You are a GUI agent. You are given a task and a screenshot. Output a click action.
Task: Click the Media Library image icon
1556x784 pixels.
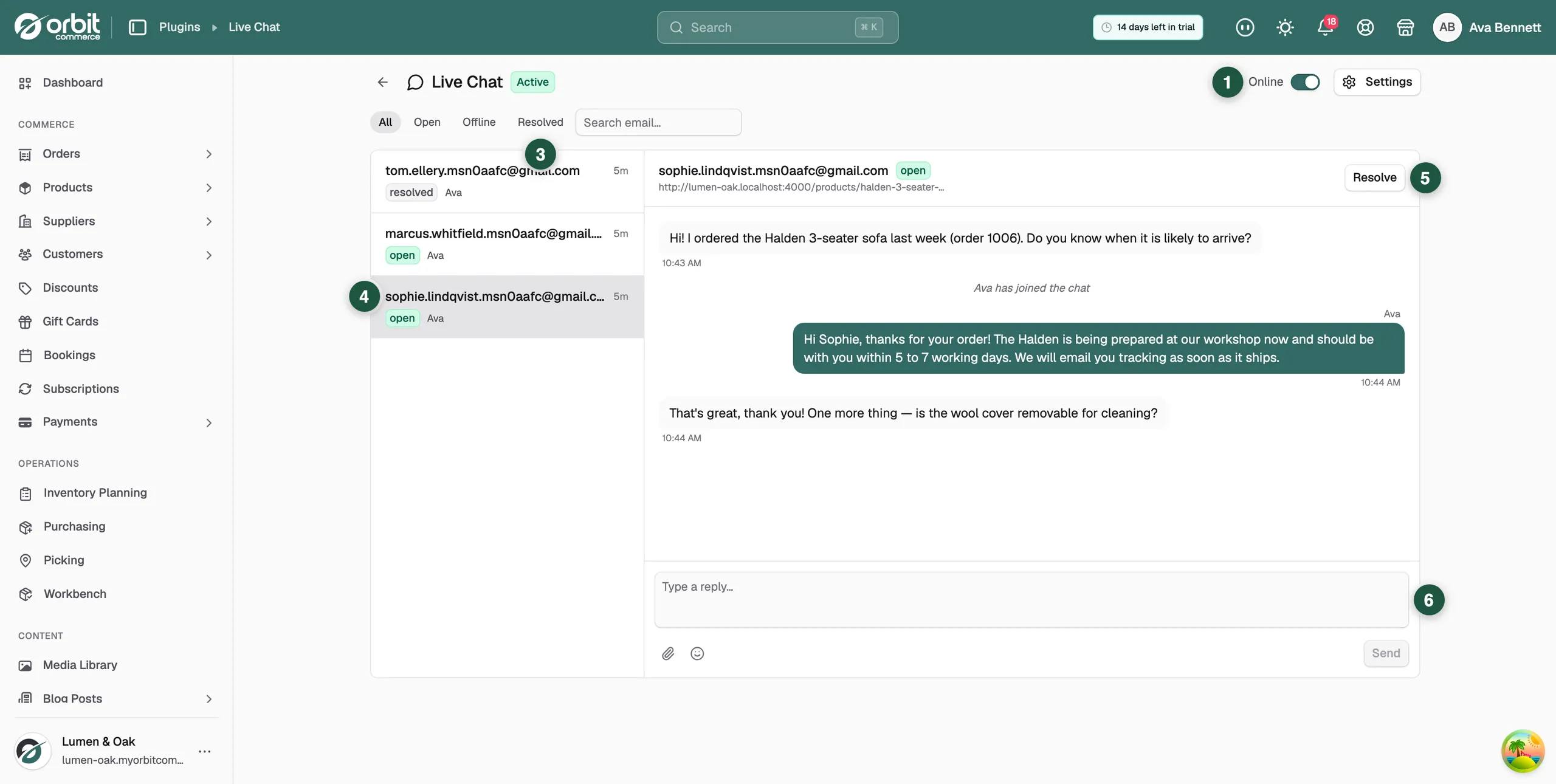(25, 665)
